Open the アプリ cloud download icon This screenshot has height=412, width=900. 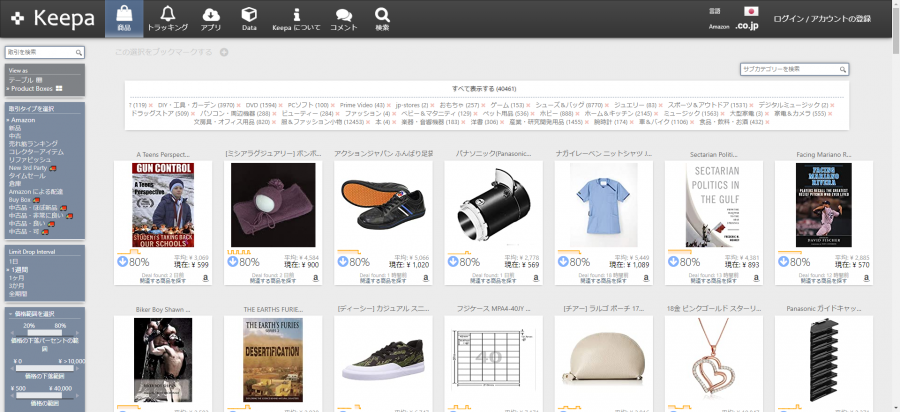coord(211,14)
